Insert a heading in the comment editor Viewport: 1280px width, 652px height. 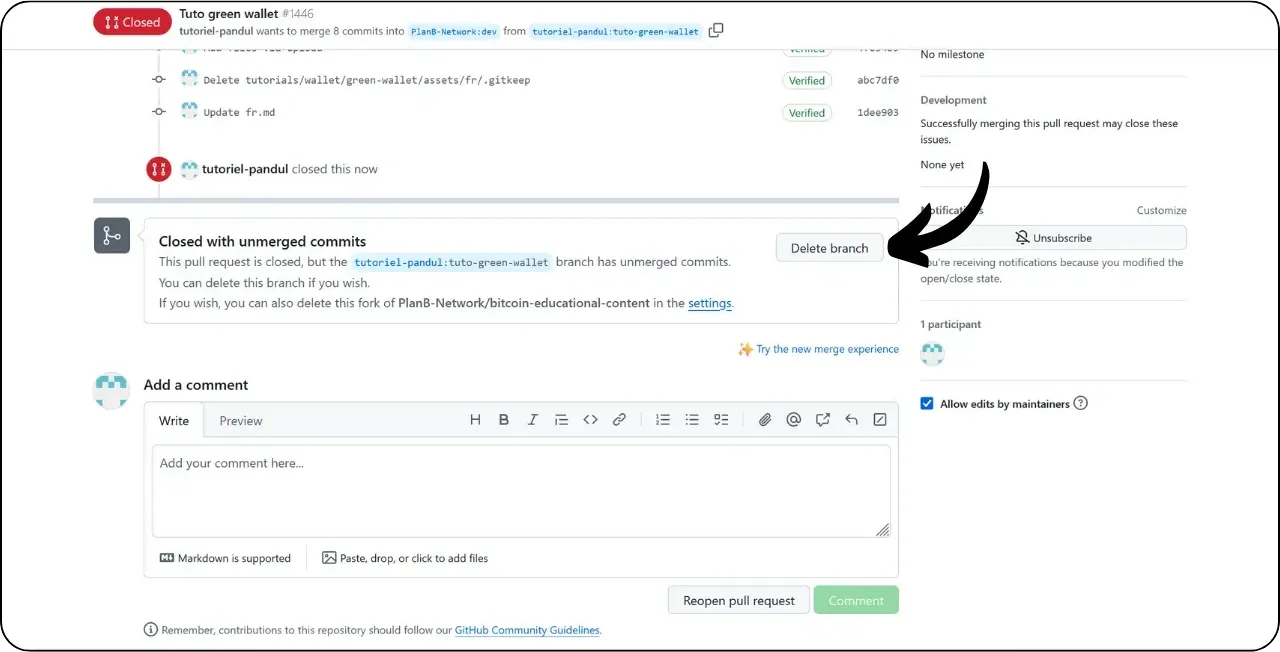[x=475, y=419]
